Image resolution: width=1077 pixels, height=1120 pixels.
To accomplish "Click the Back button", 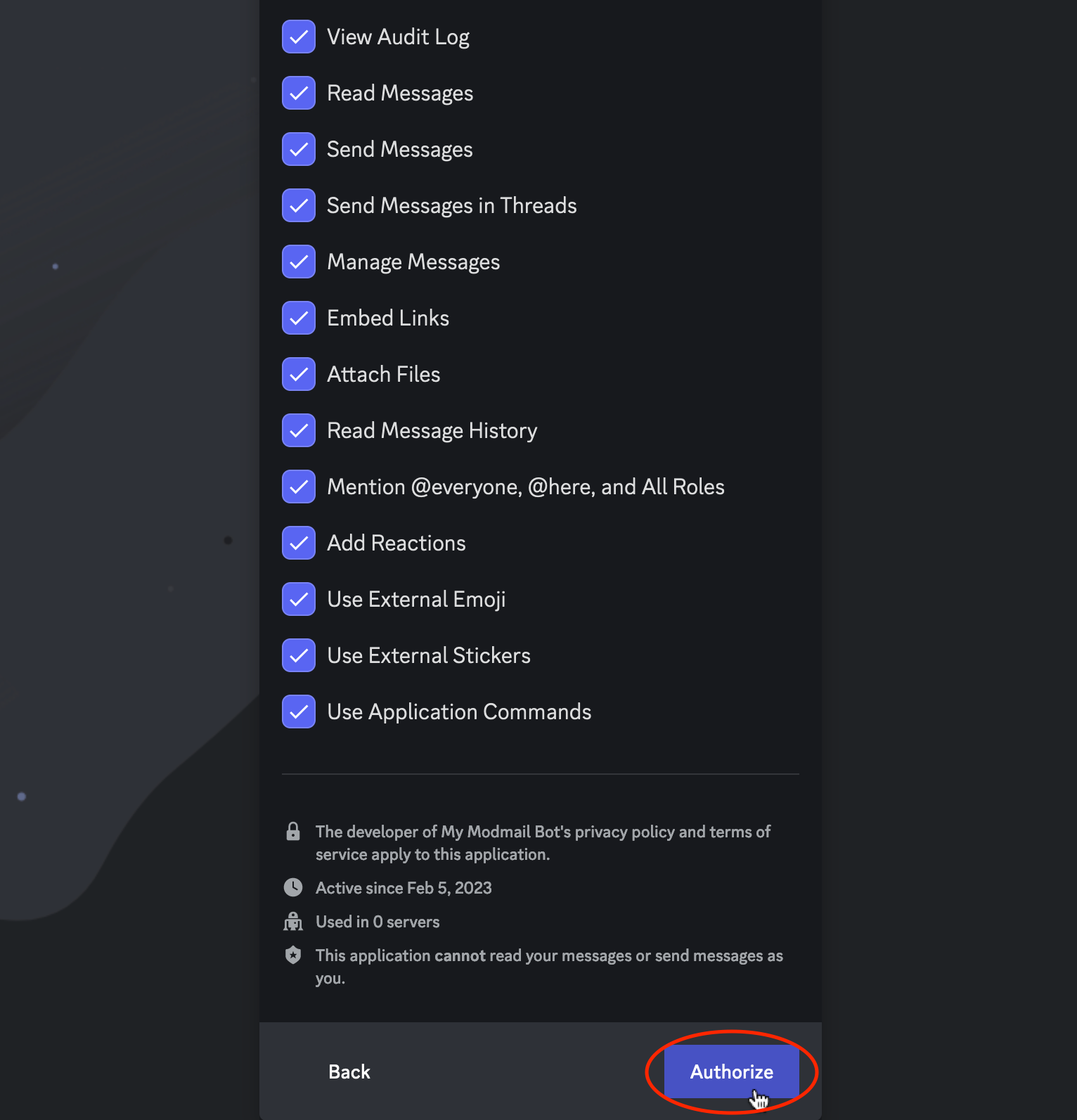I will [x=349, y=1071].
